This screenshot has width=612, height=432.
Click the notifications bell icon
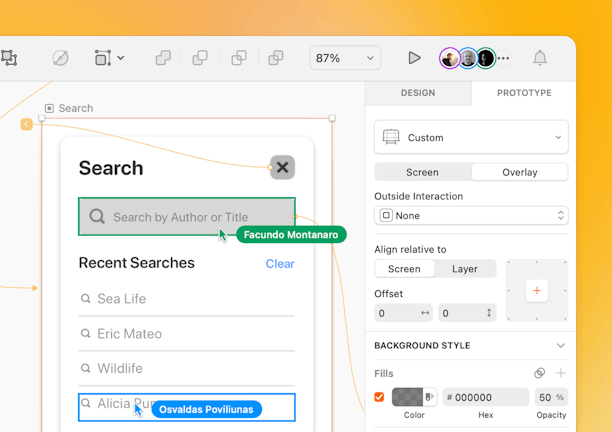click(x=540, y=58)
